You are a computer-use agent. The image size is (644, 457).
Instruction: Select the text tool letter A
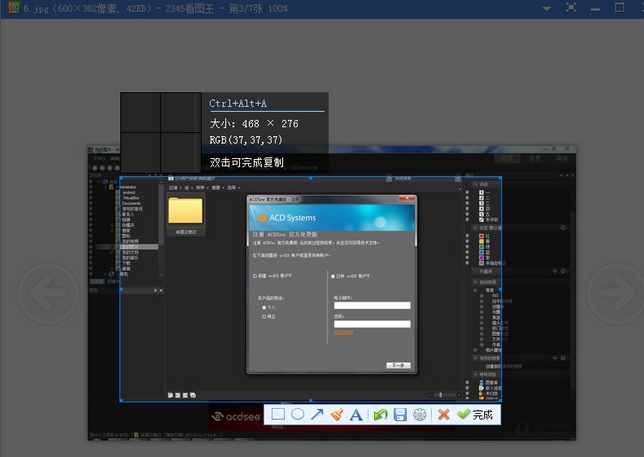click(355, 415)
